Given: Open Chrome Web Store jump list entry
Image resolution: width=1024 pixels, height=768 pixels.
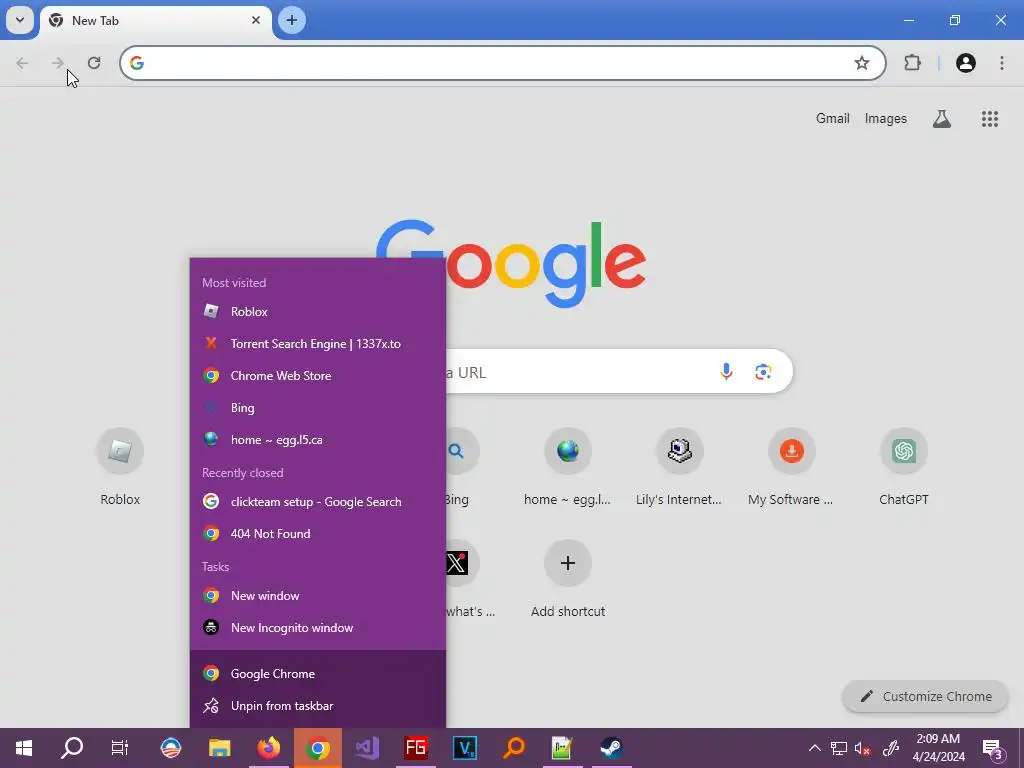Looking at the screenshot, I should click(x=318, y=376).
